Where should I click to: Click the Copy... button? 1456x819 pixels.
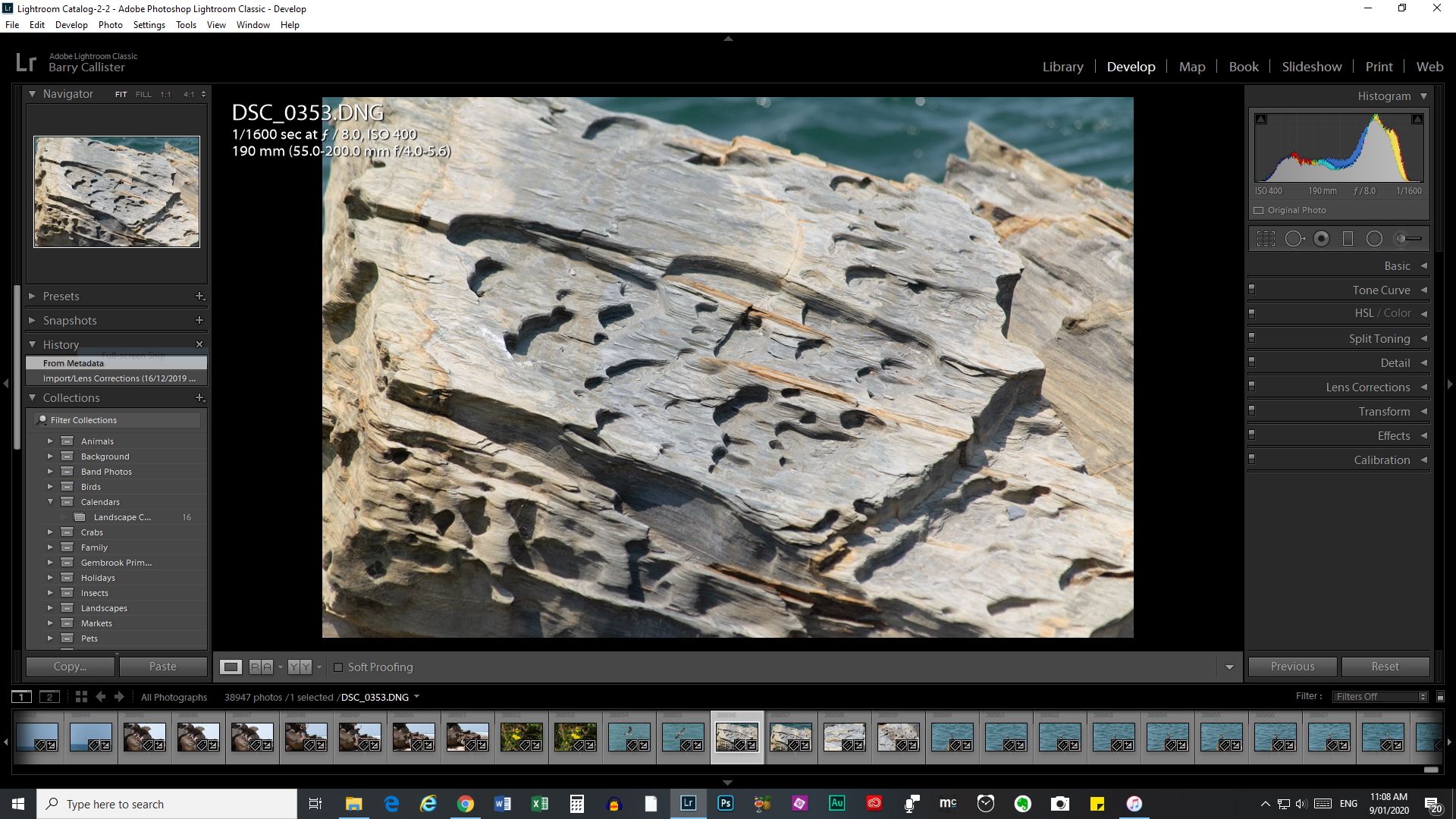tap(71, 667)
